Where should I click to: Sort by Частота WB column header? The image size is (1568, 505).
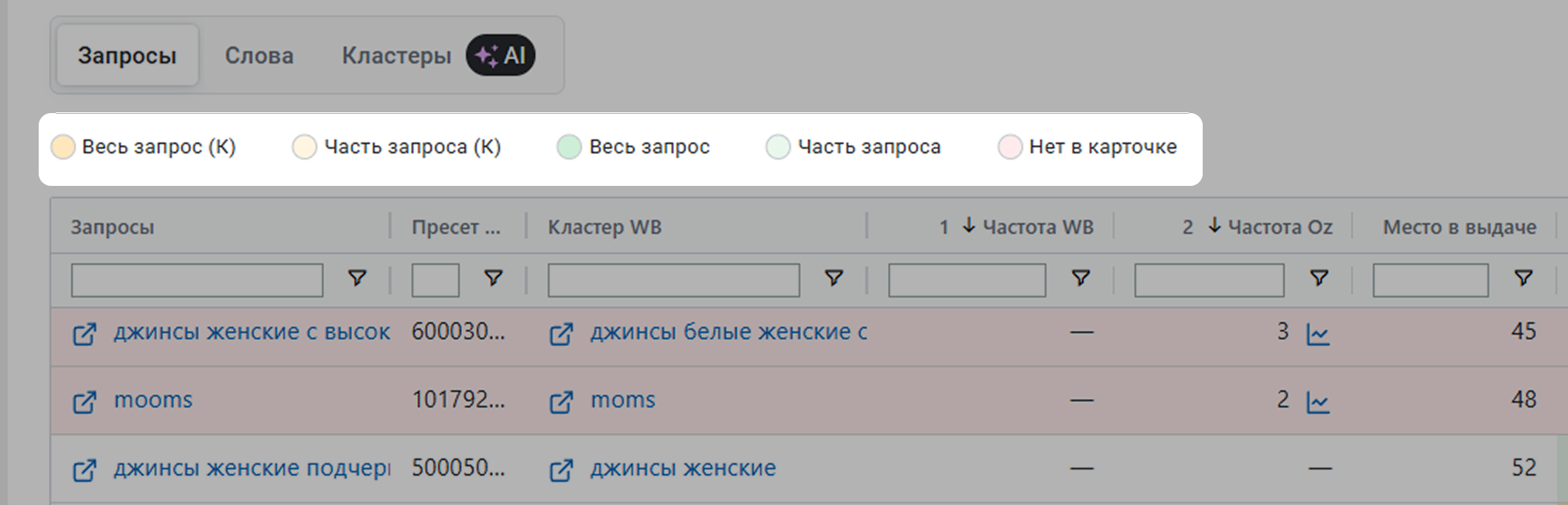tap(1037, 227)
